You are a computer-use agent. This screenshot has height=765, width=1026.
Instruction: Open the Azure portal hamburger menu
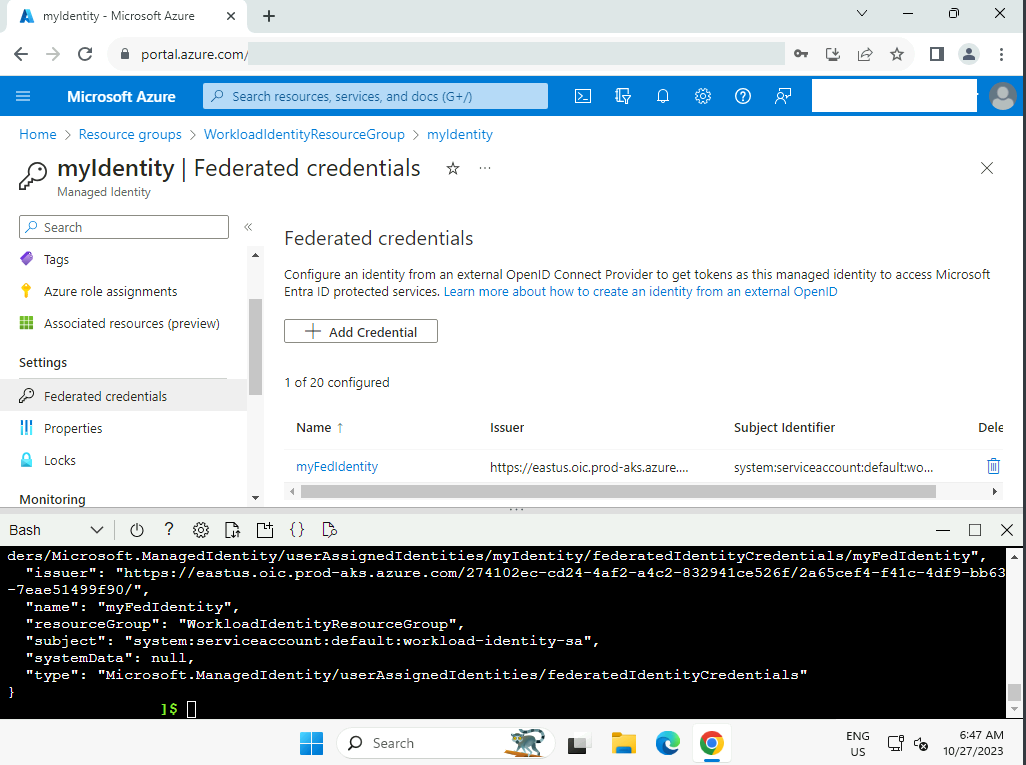coord(23,97)
